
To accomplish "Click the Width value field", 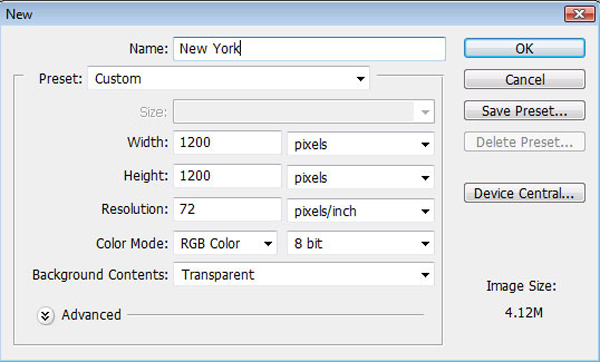I will tap(227, 142).
